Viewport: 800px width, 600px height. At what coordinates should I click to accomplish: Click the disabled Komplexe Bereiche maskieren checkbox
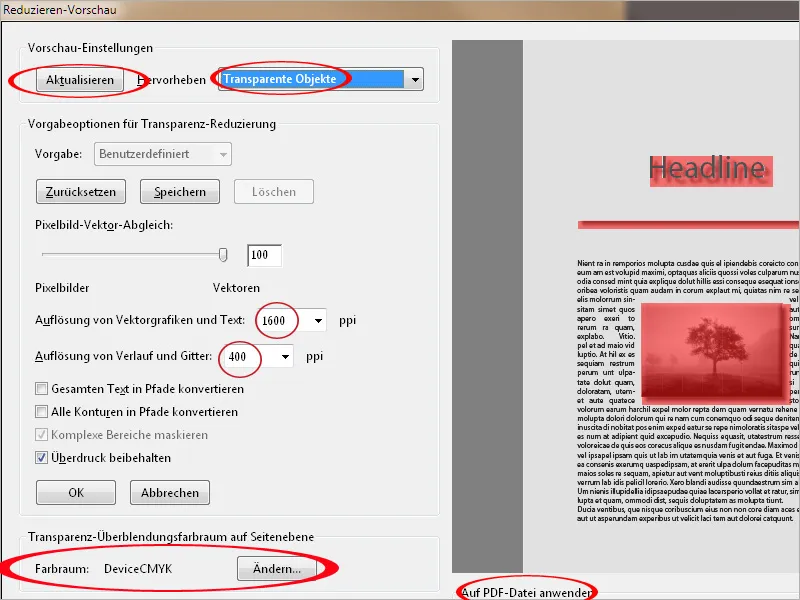point(41,435)
